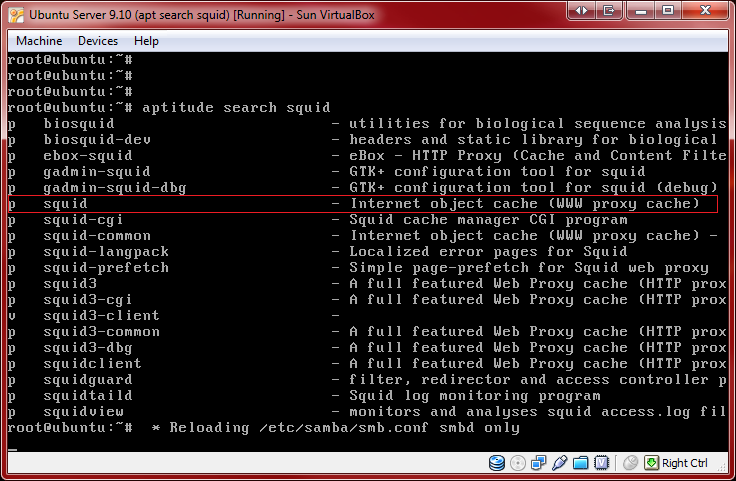Viewport: 736px width, 481px height.
Task: Click the 'gadmin-squid-dbg' package name
Action: (x=115, y=188)
